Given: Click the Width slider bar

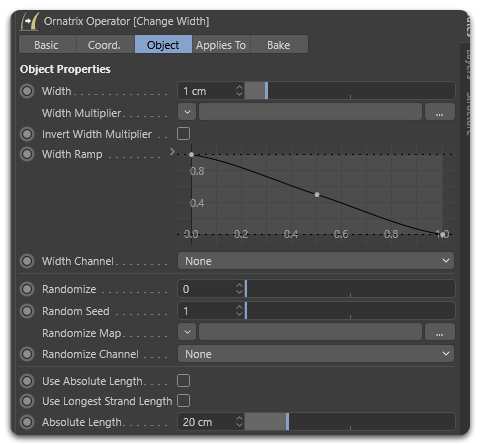Looking at the screenshot, I should (350, 91).
